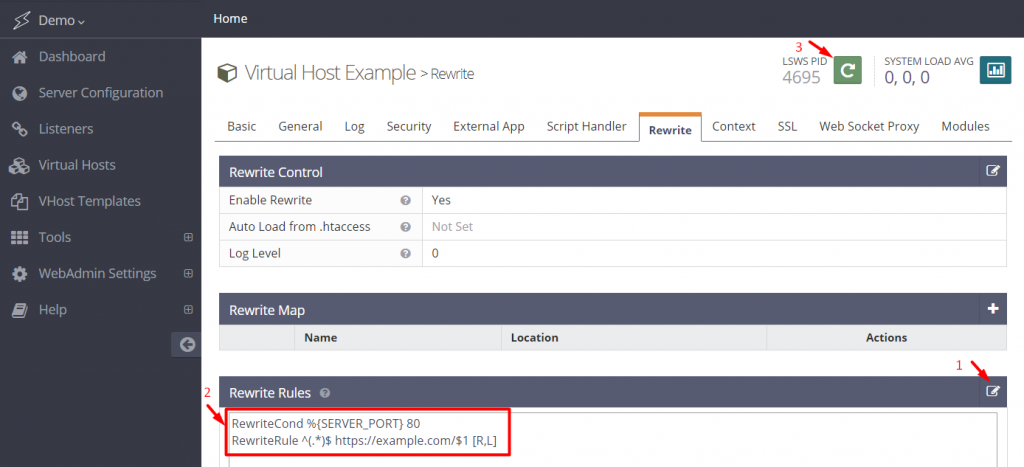Click the Rewrite Rules help icon
The height and width of the screenshot is (467, 1024).
(325, 394)
